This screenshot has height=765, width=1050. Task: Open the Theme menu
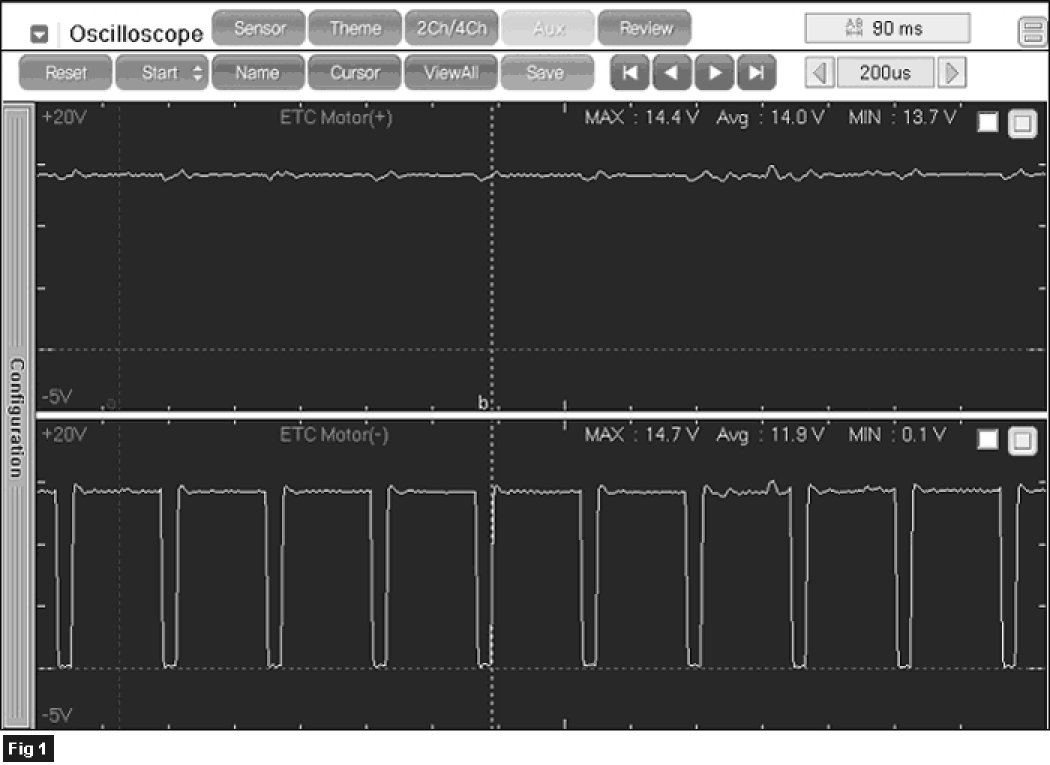coord(354,29)
